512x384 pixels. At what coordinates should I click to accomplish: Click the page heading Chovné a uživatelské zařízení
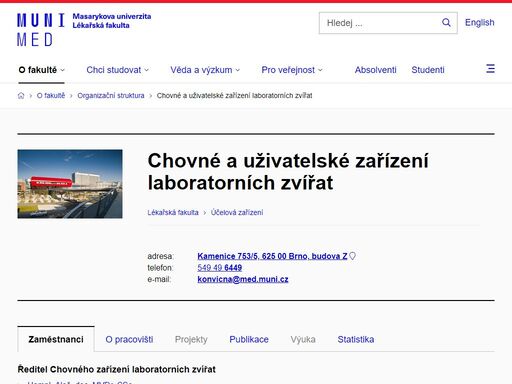point(288,172)
